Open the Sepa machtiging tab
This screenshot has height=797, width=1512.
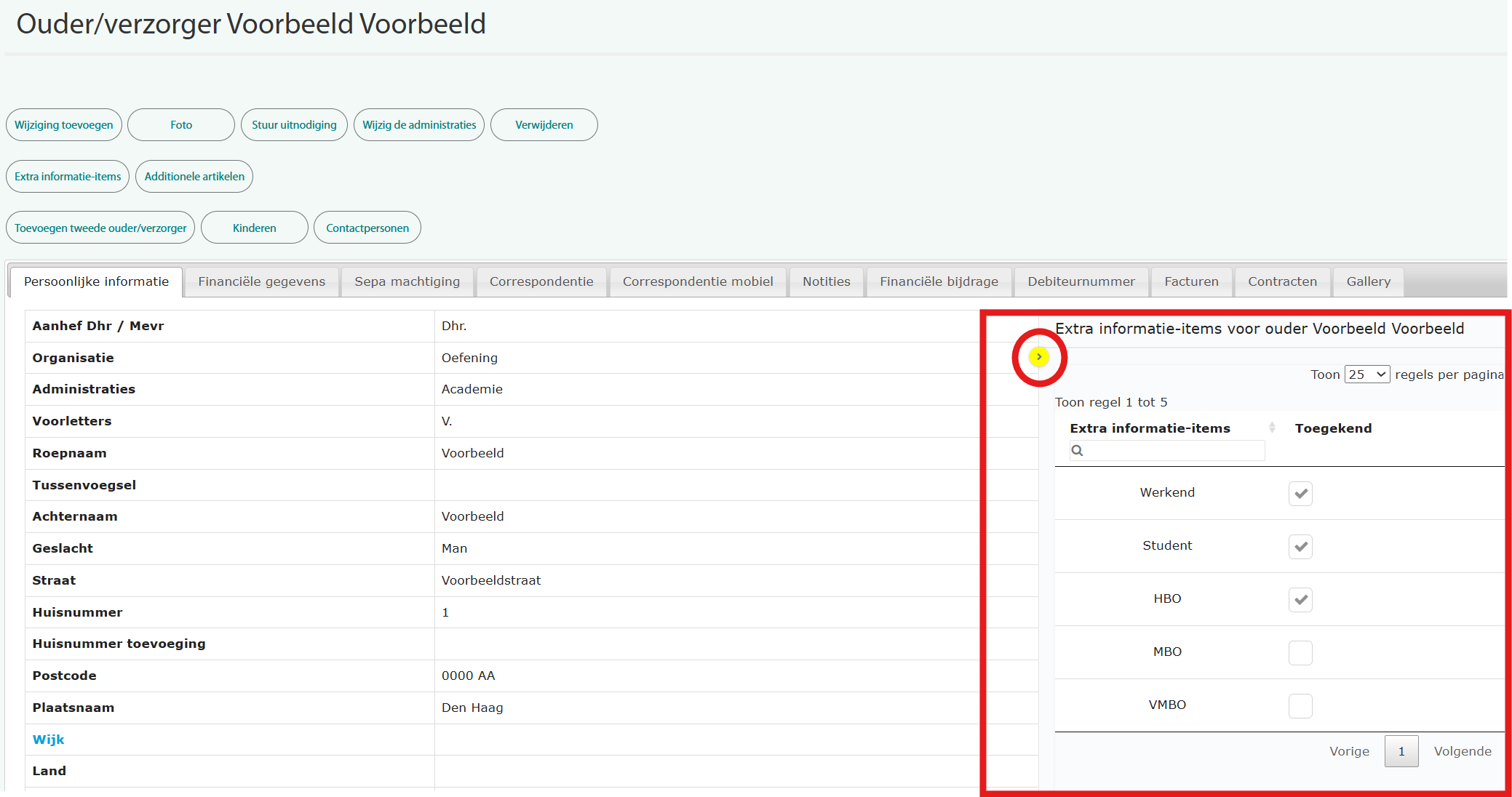point(407,281)
